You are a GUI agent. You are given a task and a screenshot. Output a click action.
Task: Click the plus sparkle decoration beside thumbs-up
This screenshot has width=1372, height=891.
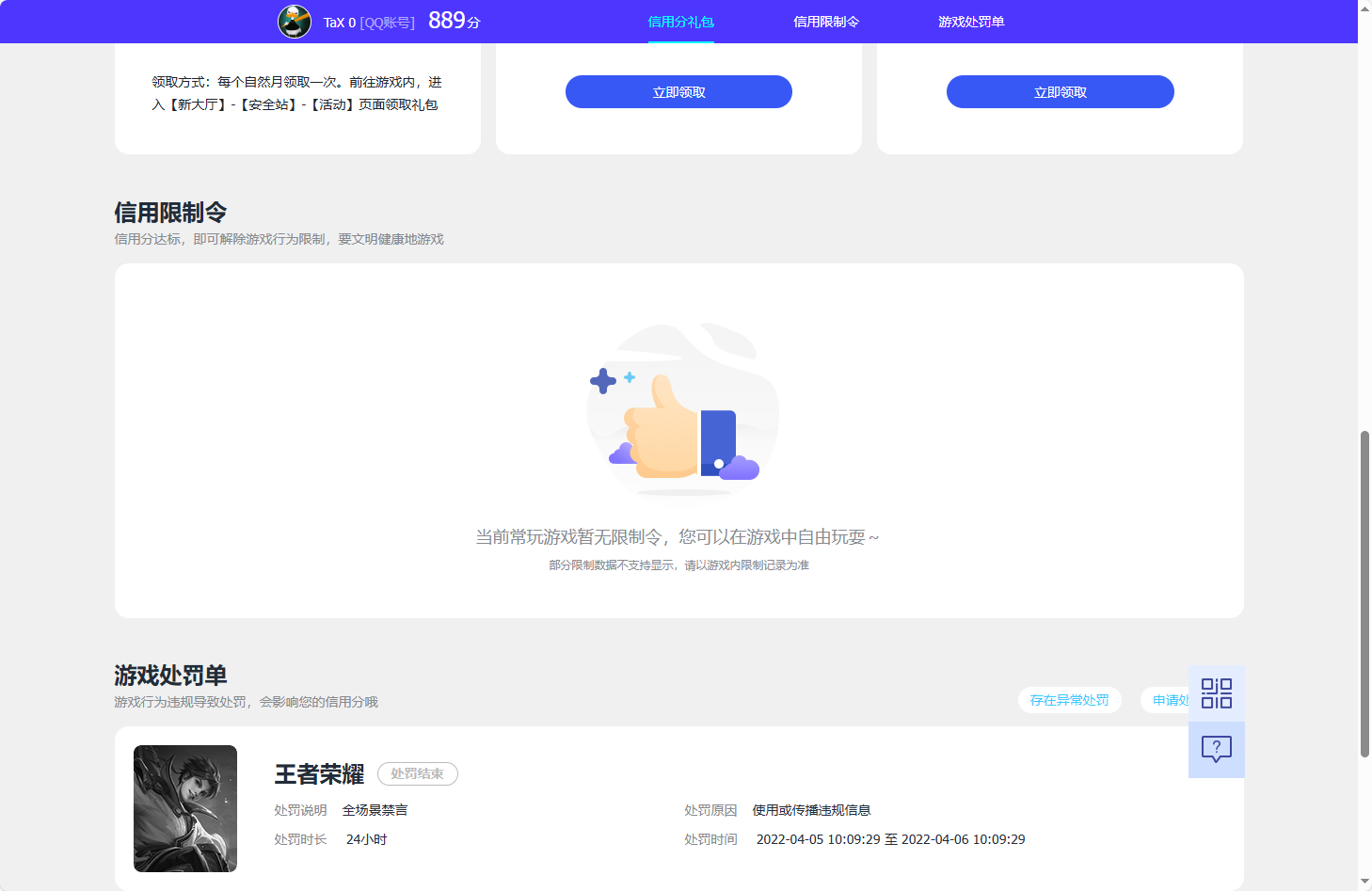point(603,379)
